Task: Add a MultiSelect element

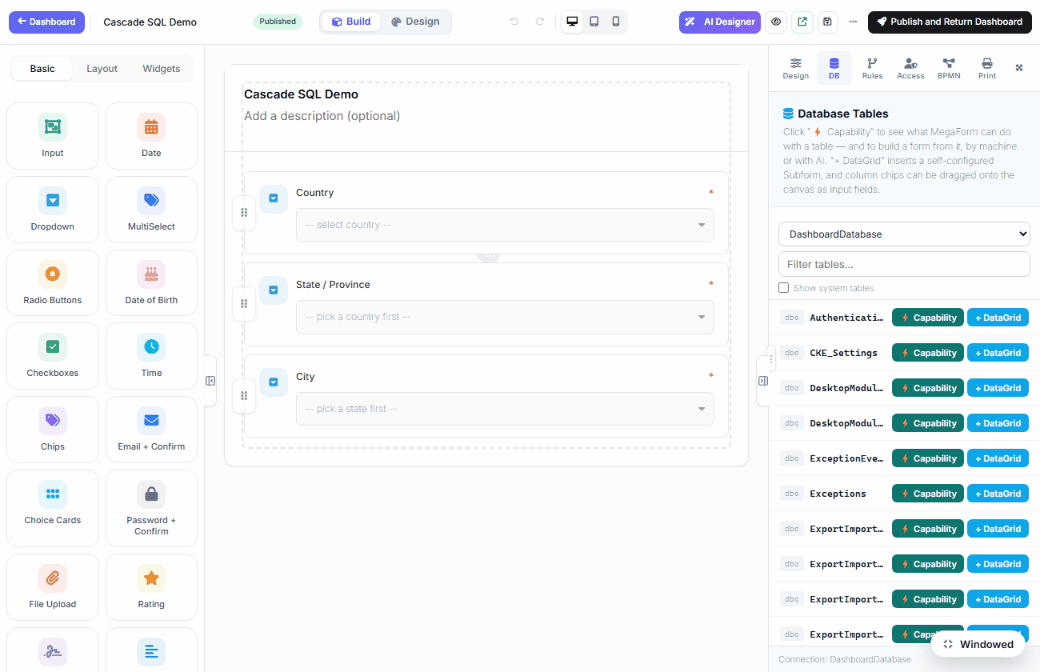Action: 151,210
